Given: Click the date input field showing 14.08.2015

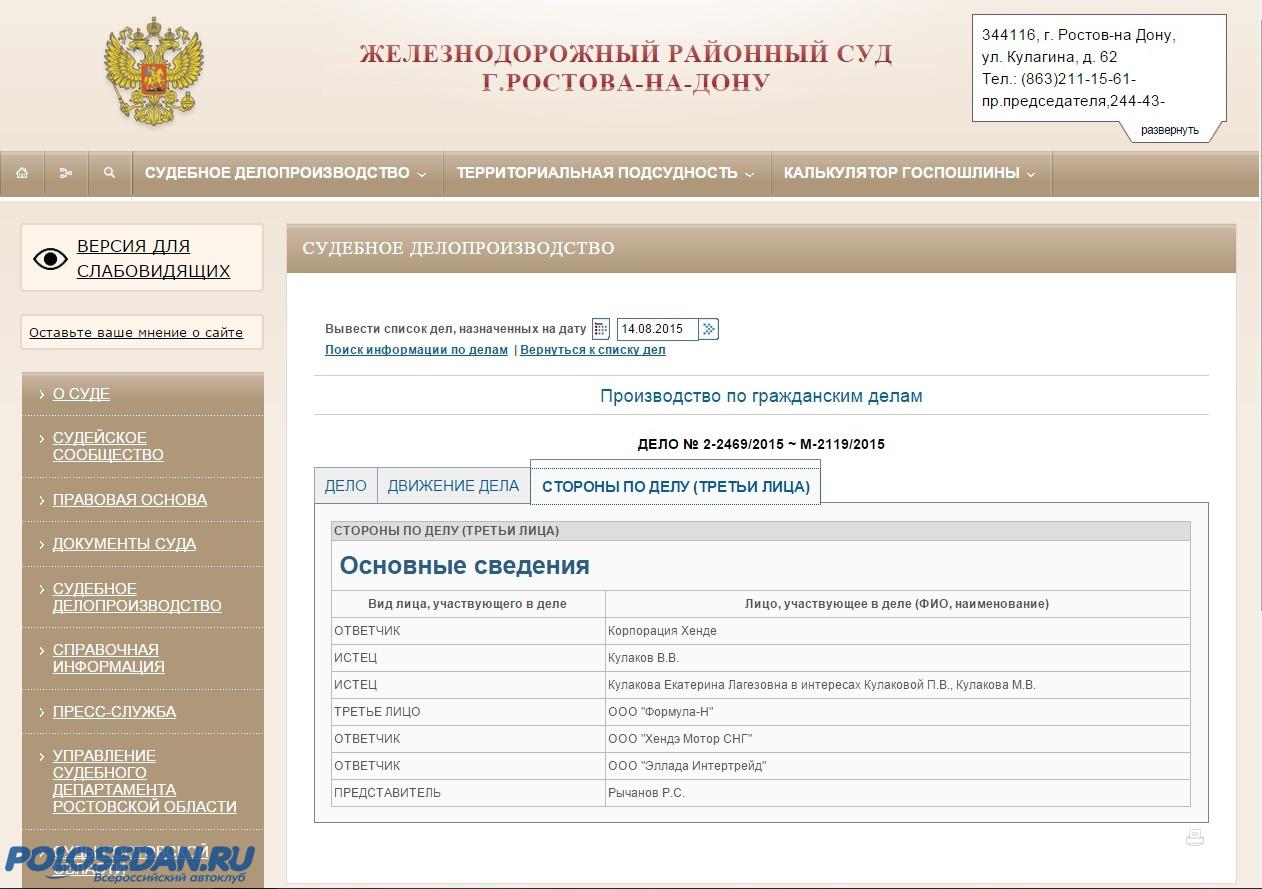Looking at the screenshot, I should [656, 329].
